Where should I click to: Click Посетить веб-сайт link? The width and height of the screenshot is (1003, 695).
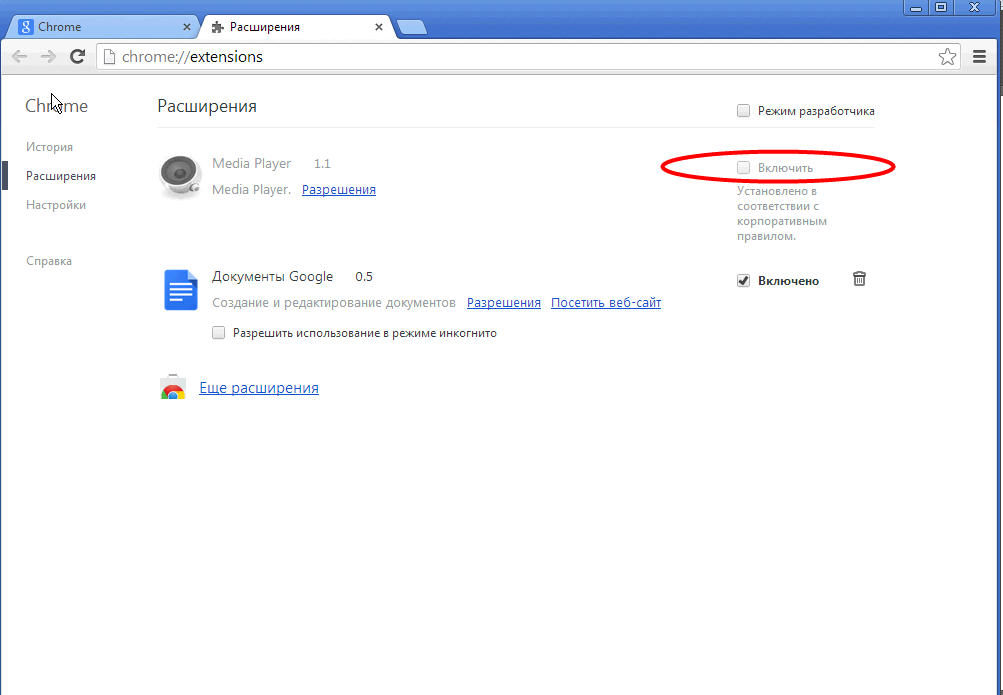606,303
